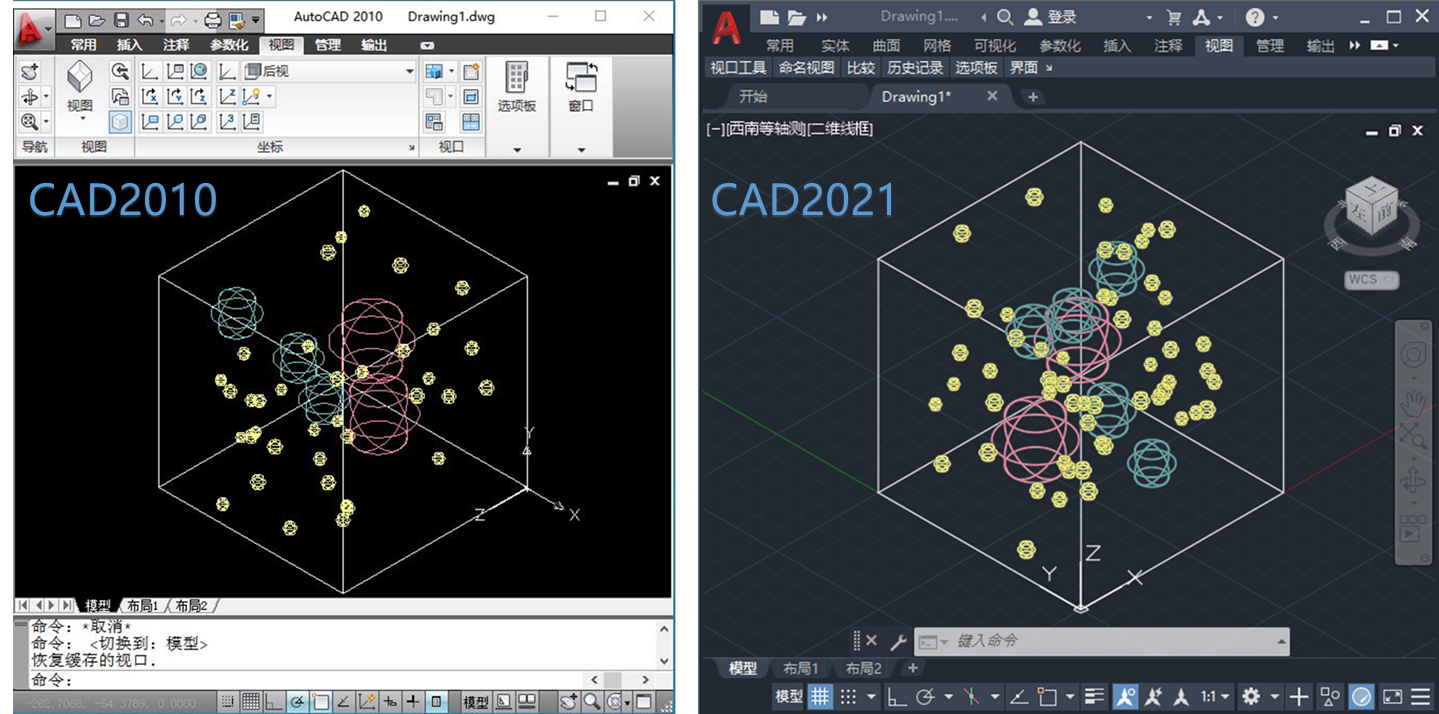This screenshot has width=1439, height=714.
Task: Toggle ortho mode in AutoCAD 2021 status bar
Action: [x=896, y=696]
